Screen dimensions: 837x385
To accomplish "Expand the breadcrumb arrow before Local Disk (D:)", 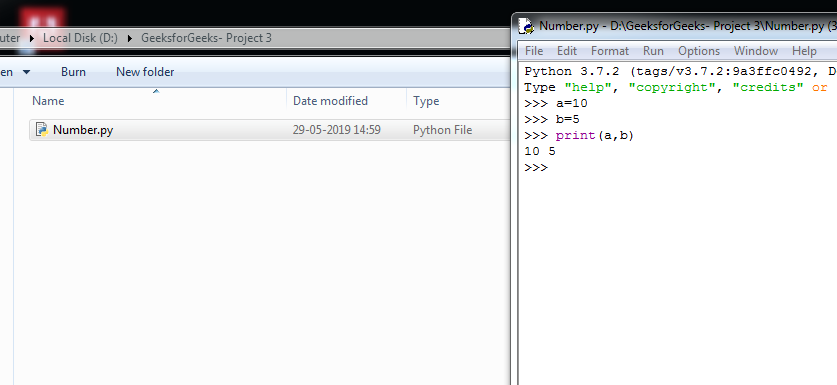I will tap(32, 38).
